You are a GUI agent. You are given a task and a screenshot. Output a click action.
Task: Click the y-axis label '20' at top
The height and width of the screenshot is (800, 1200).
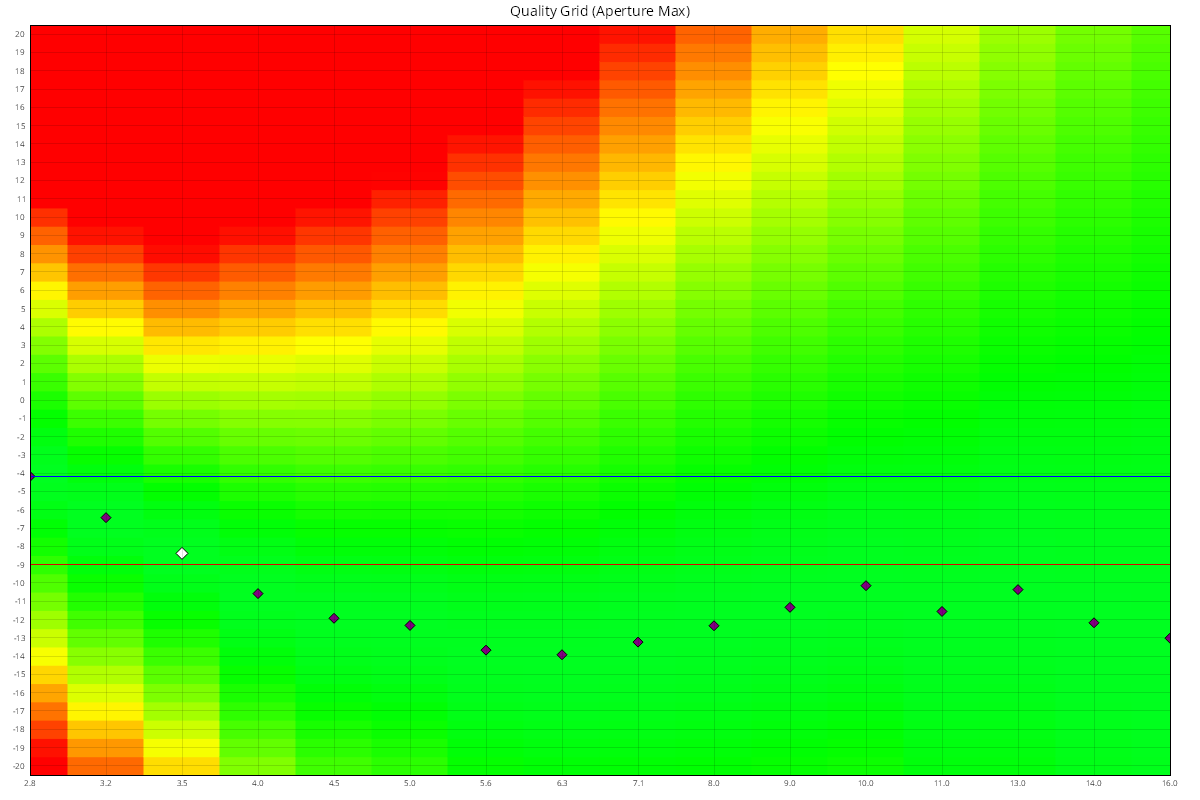[20, 34]
